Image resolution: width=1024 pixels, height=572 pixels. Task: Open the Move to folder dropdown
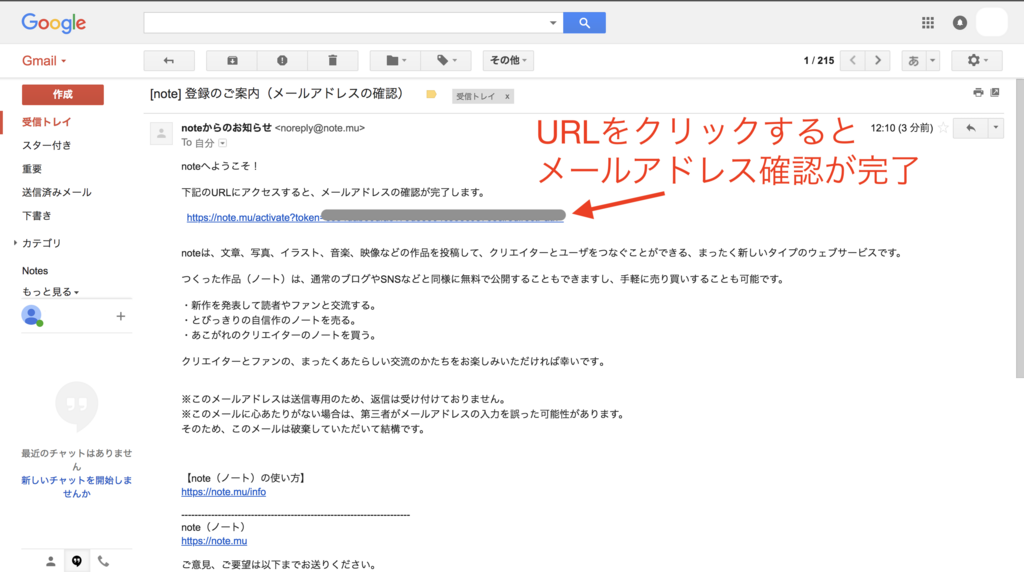coord(395,60)
